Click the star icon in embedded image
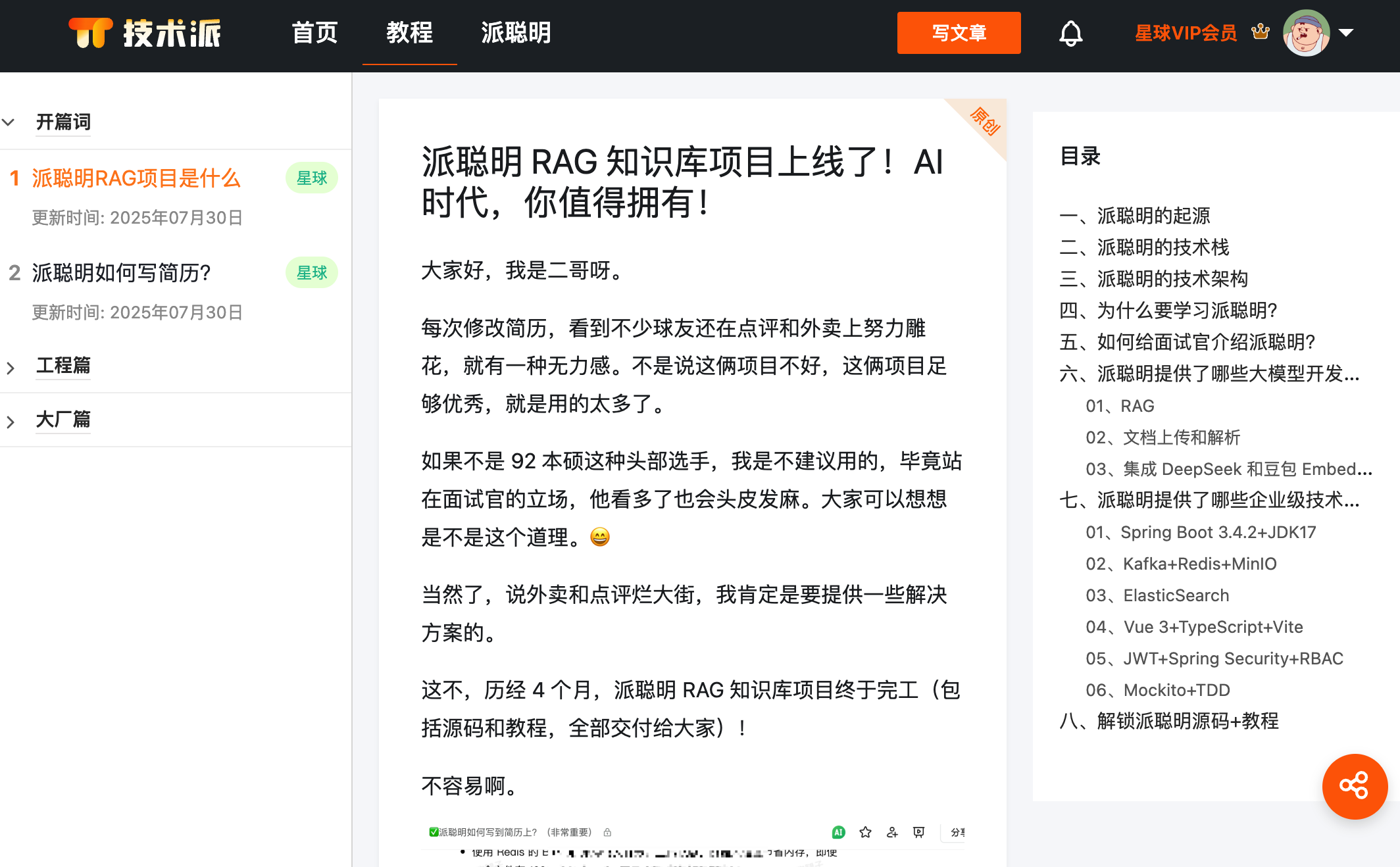Viewport: 1400px width, 867px height. tap(865, 832)
